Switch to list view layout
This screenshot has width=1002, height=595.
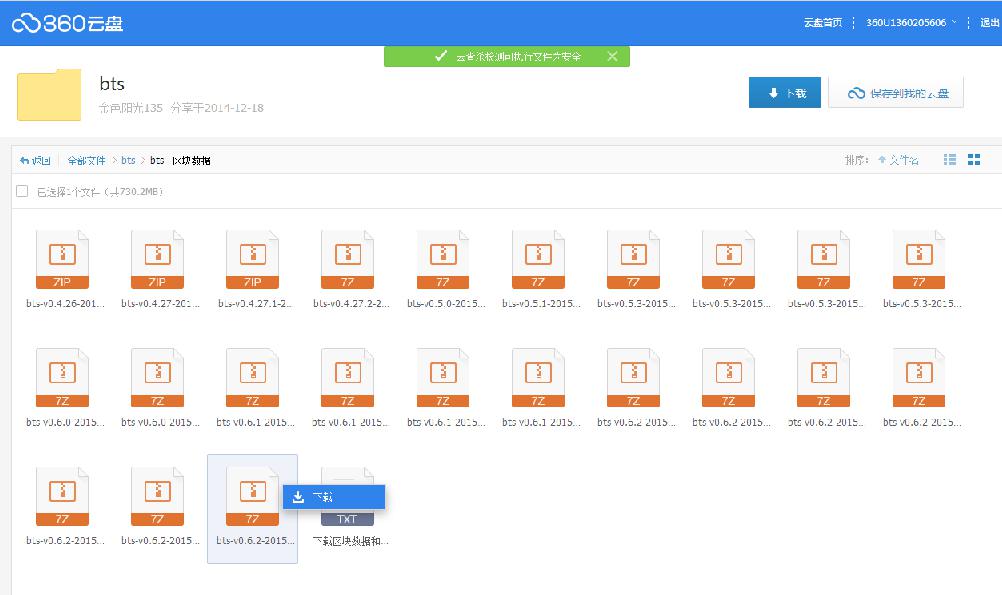pos(950,160)
